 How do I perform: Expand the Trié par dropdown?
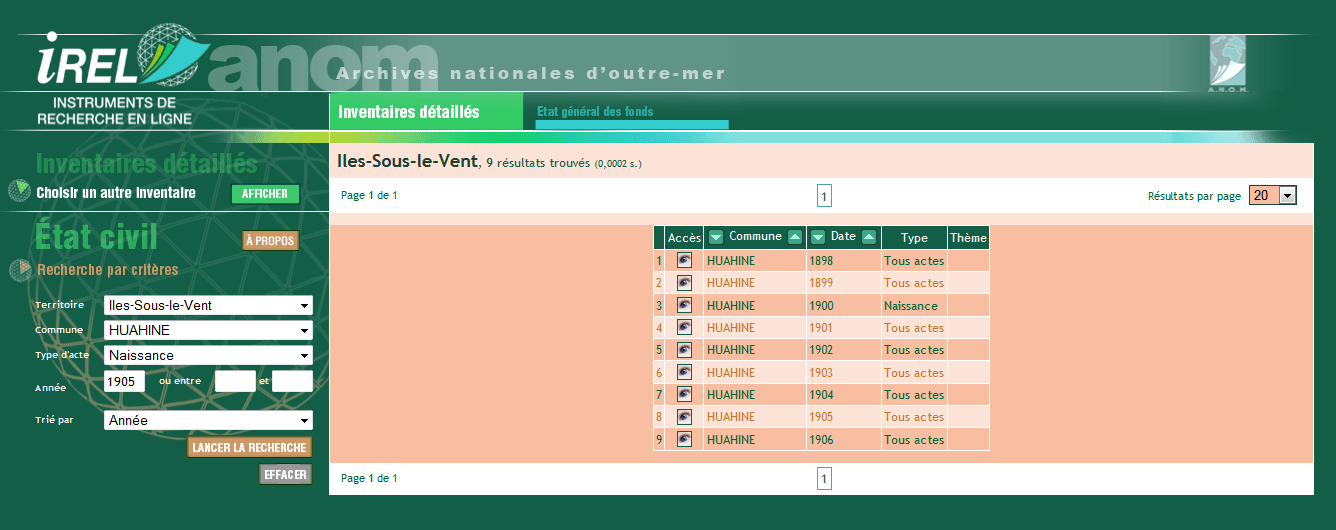pyautogui.click(x=208, y=420)
